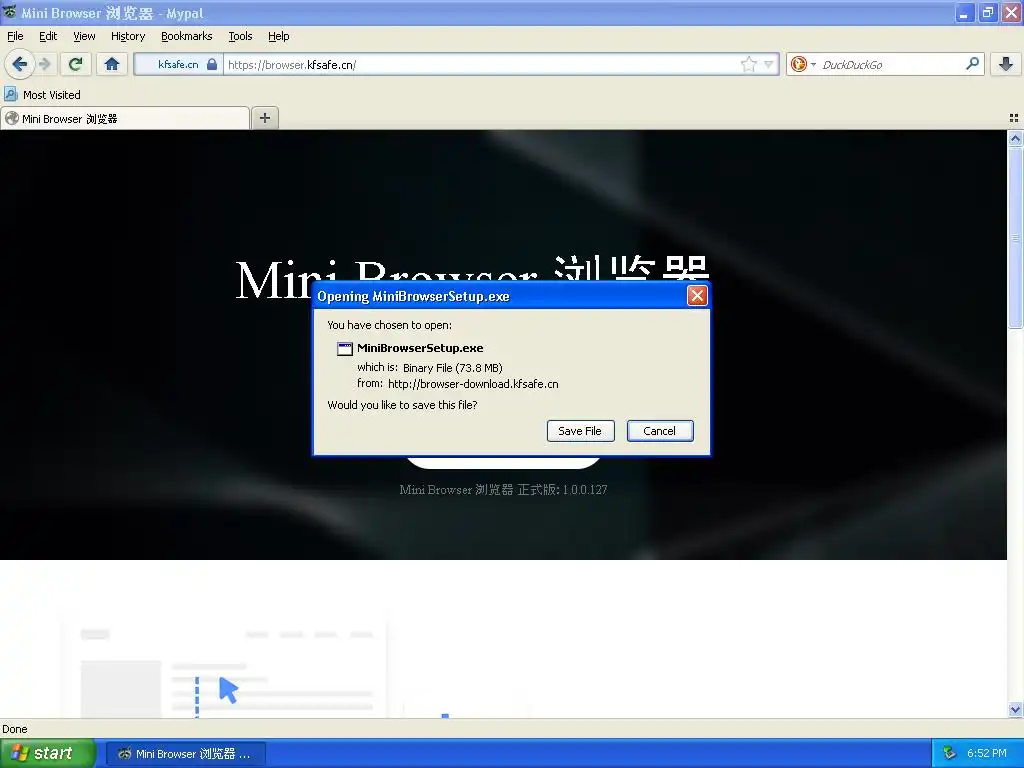This screenshot has height=768, width=1024.
Task: Click the search magnifier icon
Action: point(972,63)
